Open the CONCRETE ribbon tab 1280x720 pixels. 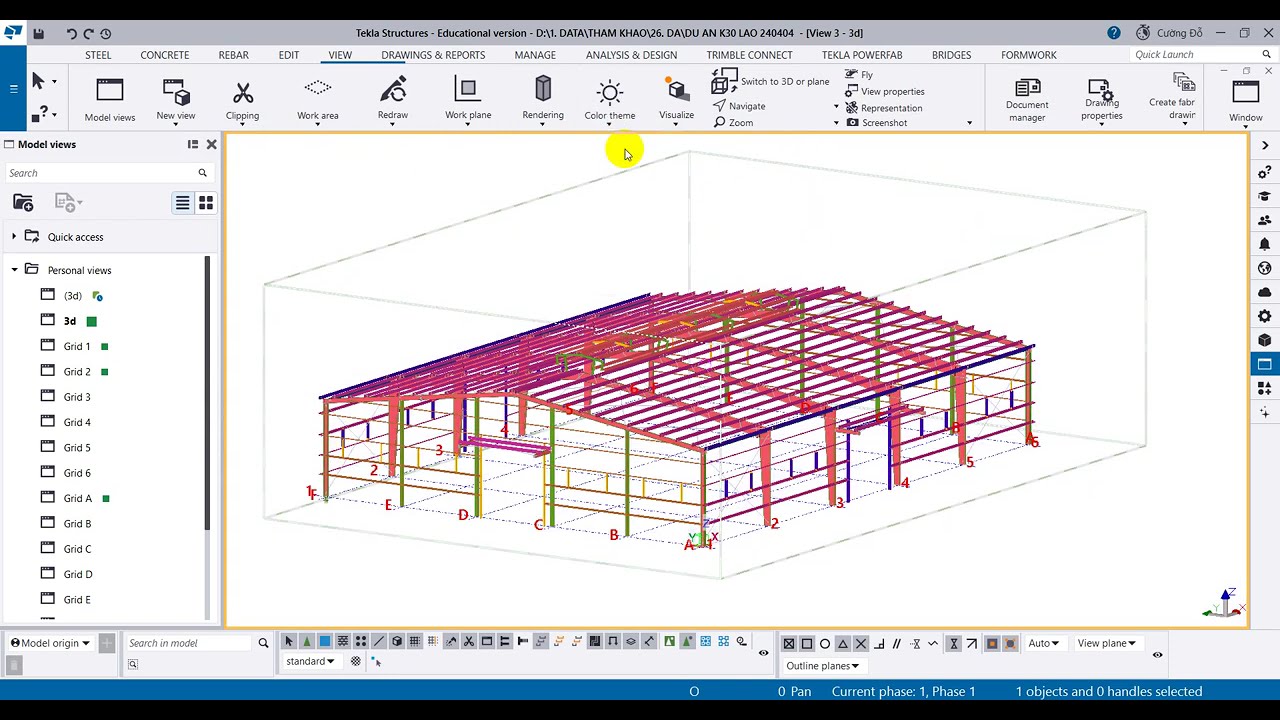tap(165, 55)
